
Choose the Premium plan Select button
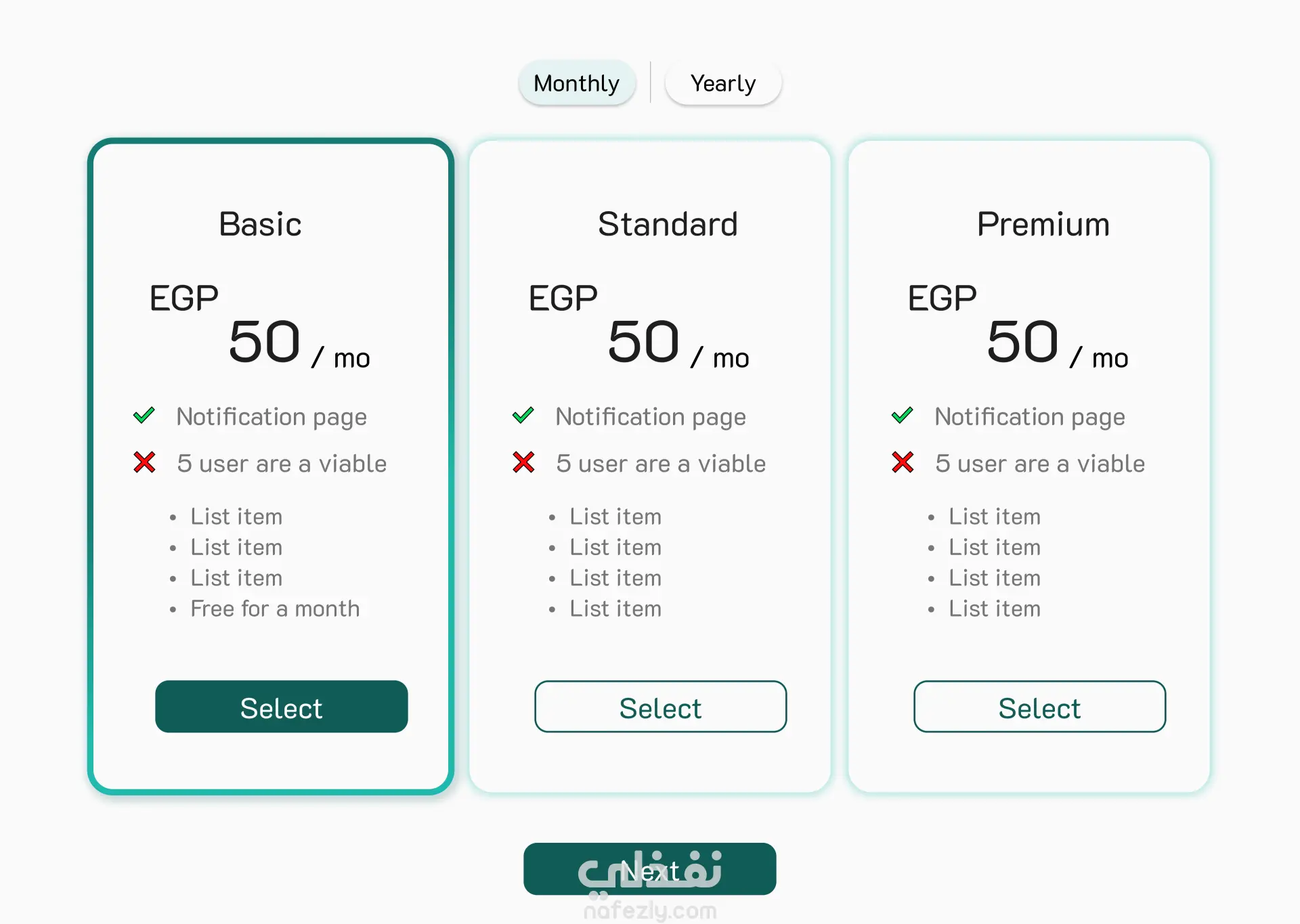pos(1040,707)
